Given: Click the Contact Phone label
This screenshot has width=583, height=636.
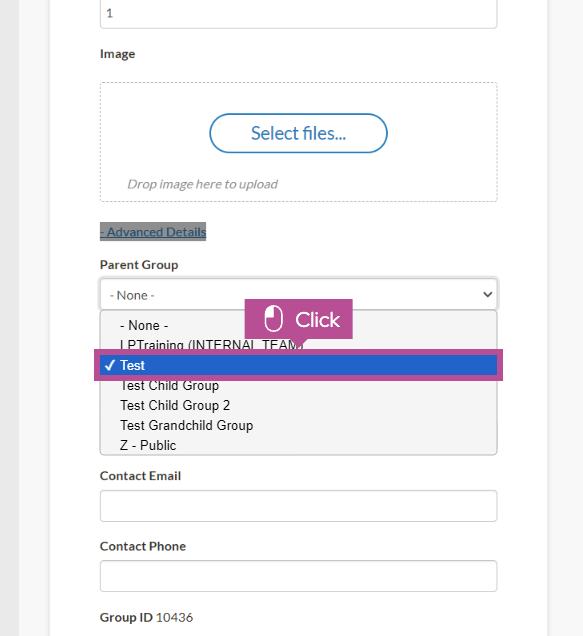Looking at the screenshot, I should 143,546.
